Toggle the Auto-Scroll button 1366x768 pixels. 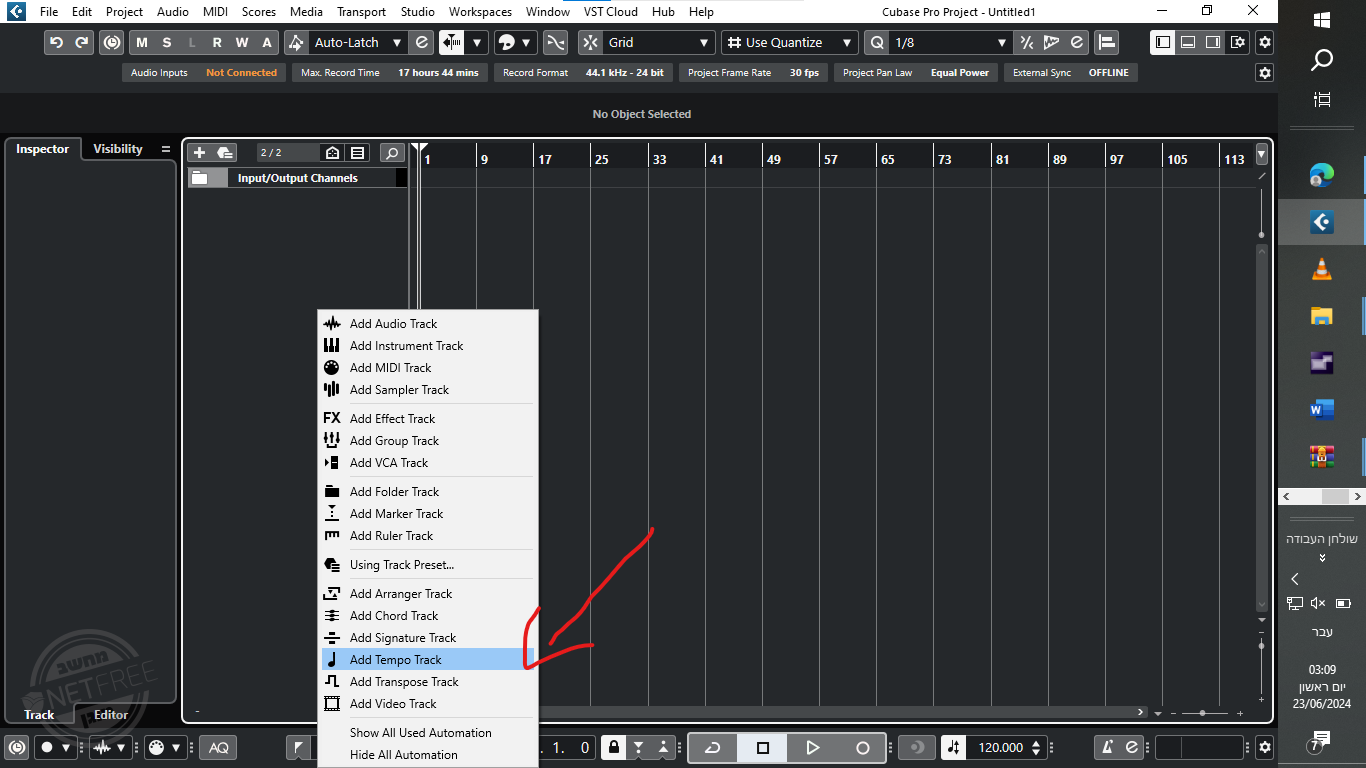point(452,43)
